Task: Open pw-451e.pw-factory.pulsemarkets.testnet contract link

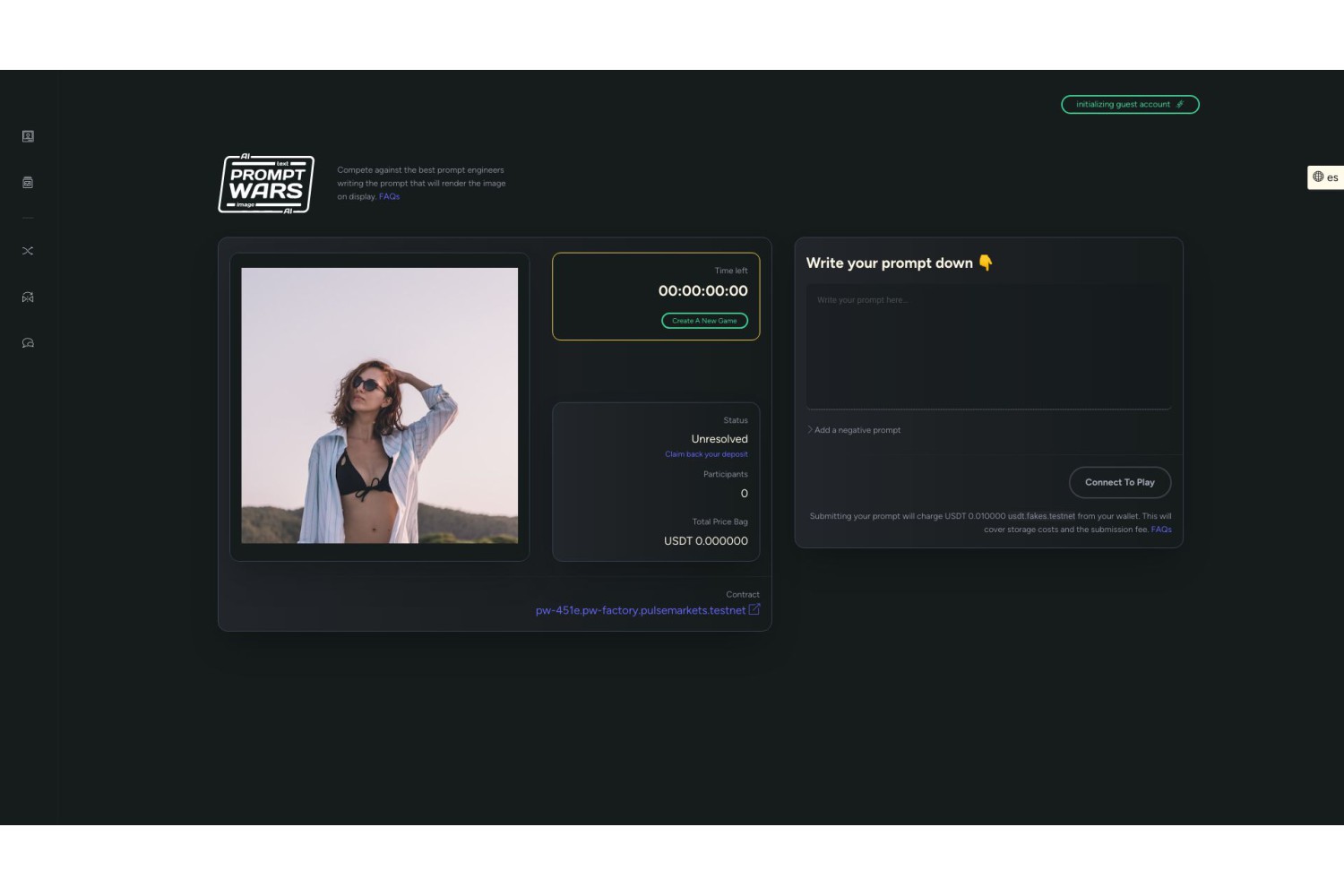Action: tap(641, 610)
